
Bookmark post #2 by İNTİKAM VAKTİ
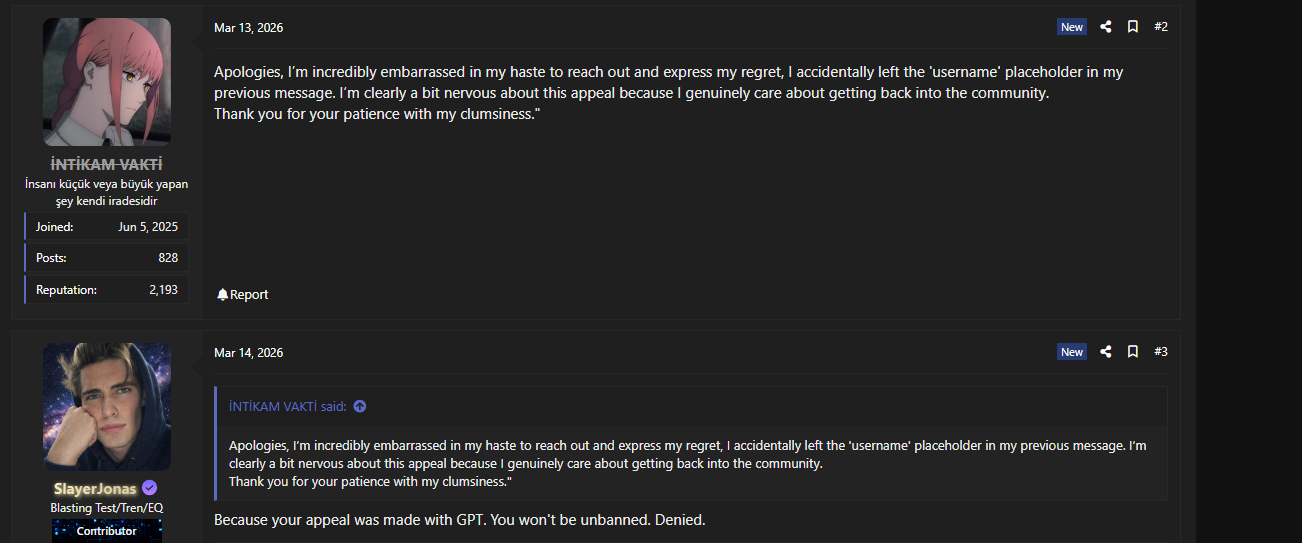(1133, 27)
